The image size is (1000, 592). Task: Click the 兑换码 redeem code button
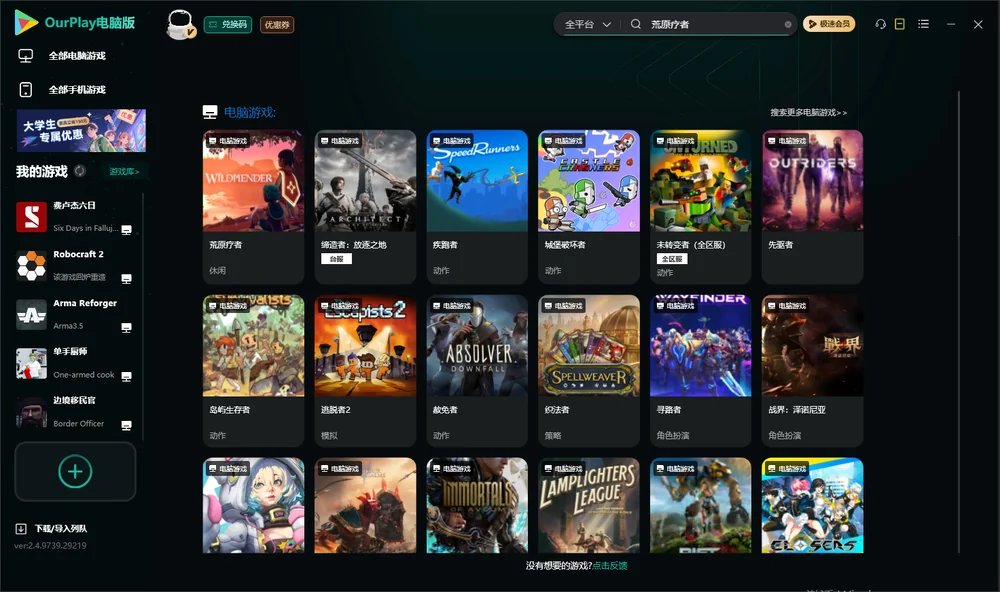(228, 24)
